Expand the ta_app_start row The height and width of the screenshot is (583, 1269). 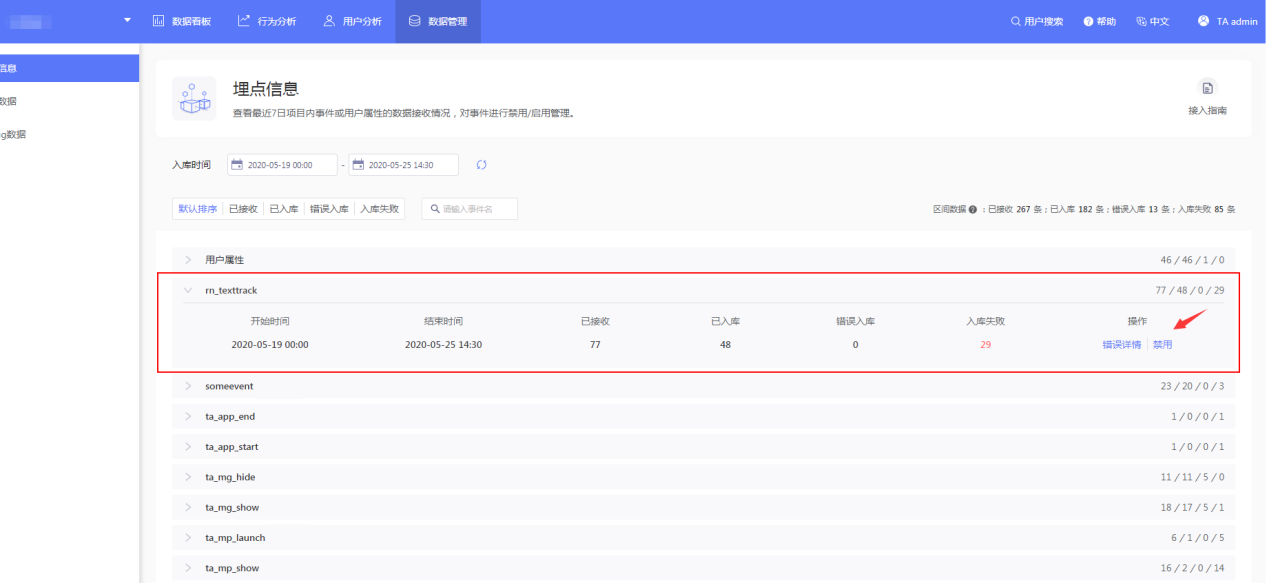[x=704, y=447]
